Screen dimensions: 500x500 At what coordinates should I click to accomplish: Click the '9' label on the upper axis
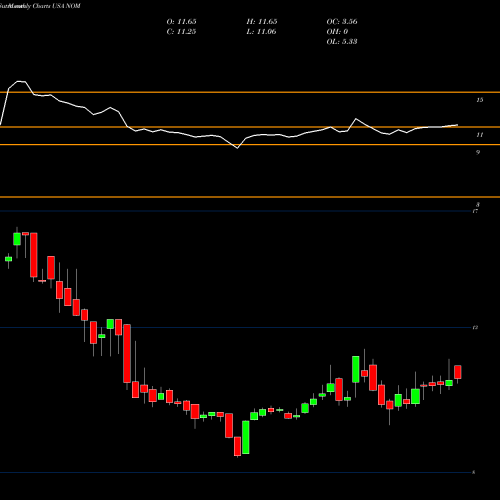click(478, 152)
